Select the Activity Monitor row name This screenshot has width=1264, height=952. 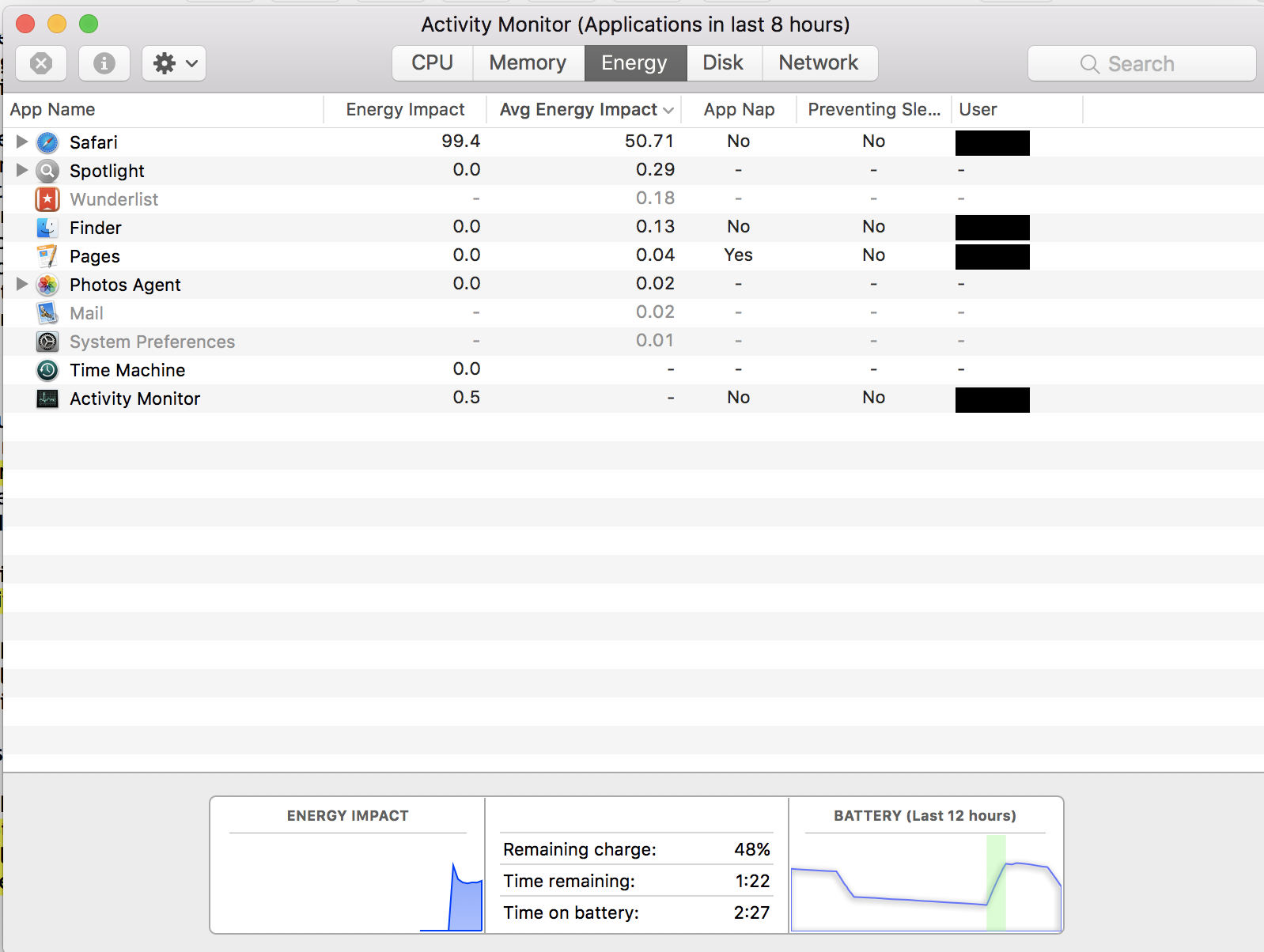pyautogui.click(x=134, y=399)
